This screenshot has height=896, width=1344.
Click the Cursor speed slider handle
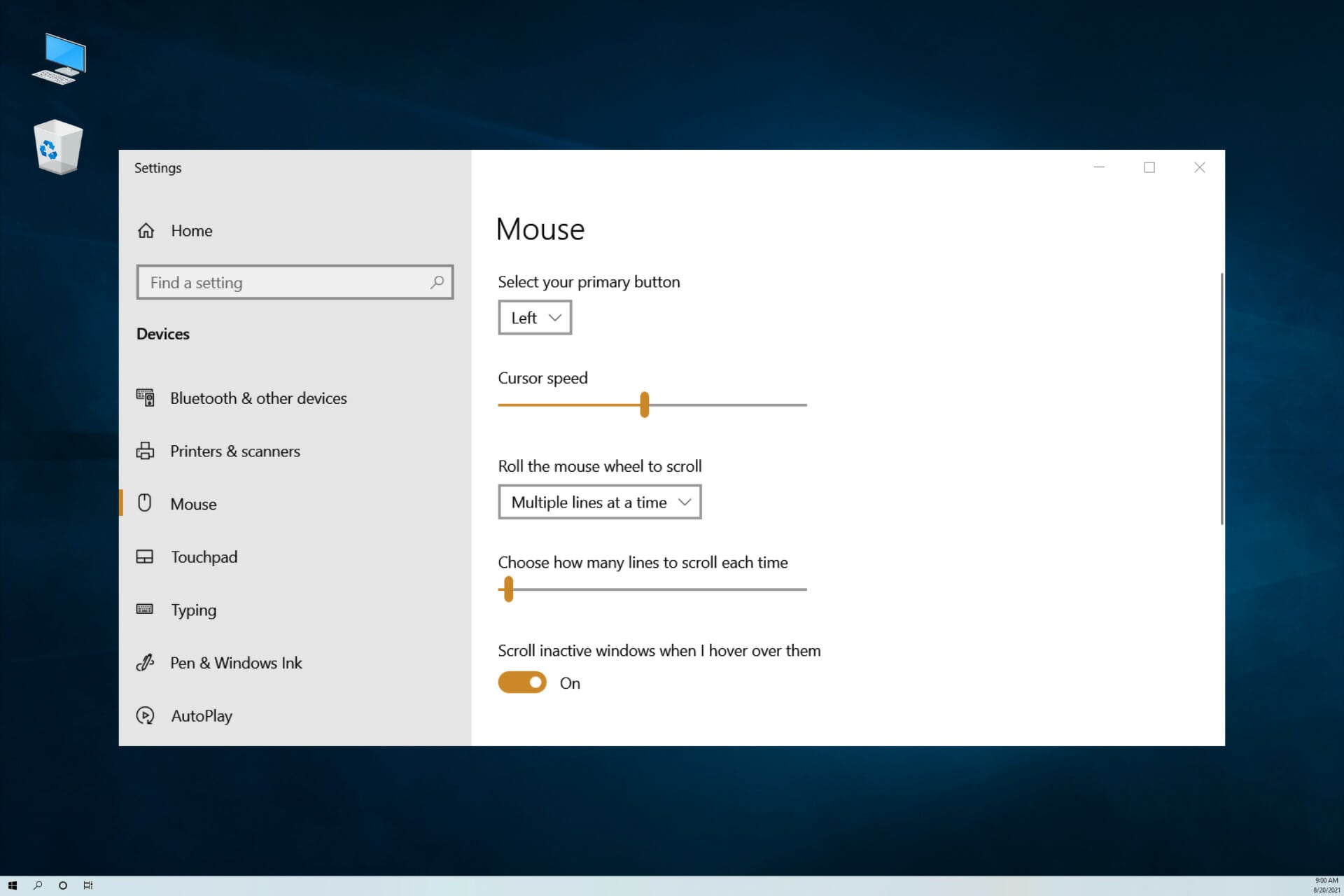point(645,405)
